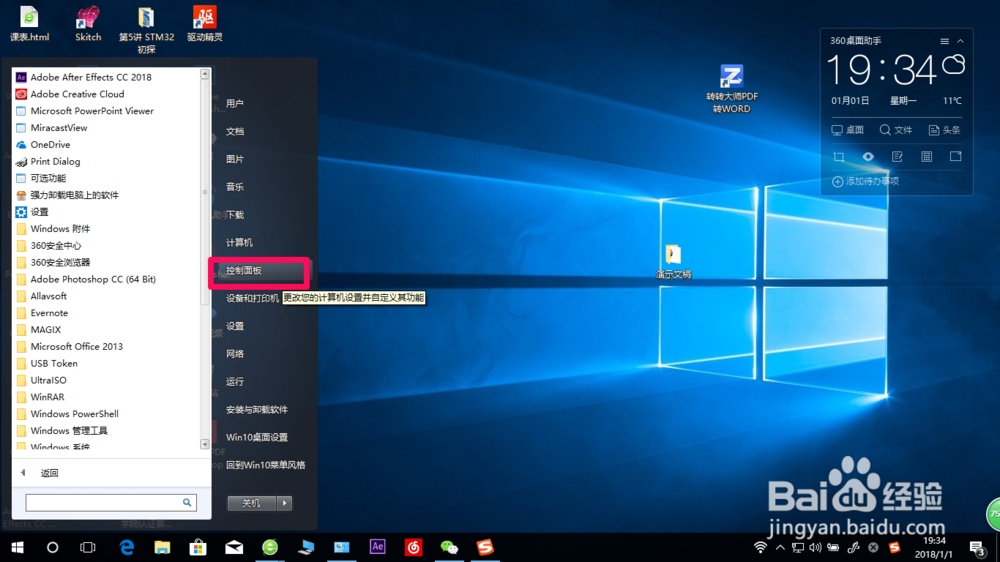This screenshot has width=1000, height=562.
Task: Switch to 桌面 in 360 widget
Action: [848, 130]
